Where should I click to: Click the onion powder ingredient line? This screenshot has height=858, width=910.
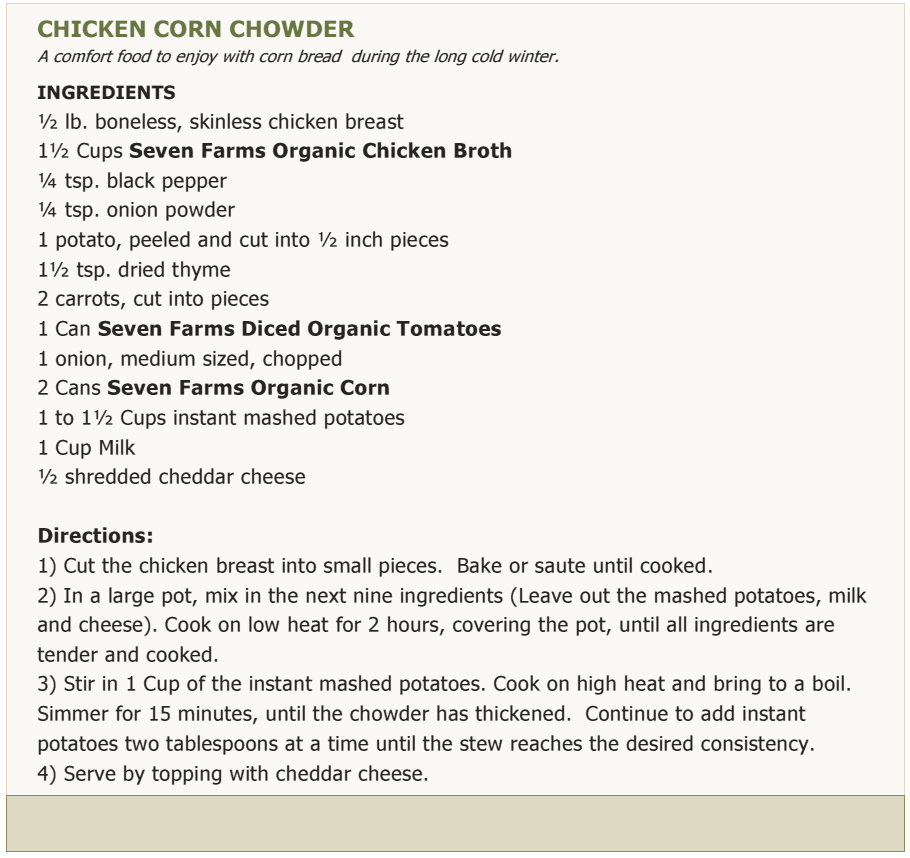click(x=136, y=210)
